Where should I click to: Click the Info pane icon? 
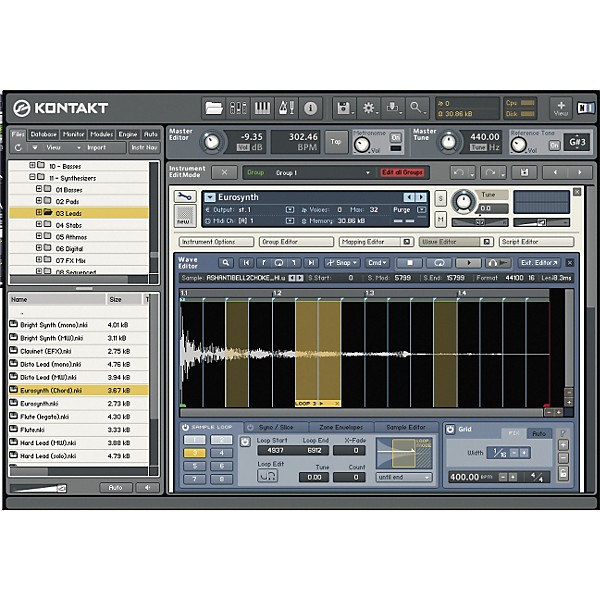[310, 108]
